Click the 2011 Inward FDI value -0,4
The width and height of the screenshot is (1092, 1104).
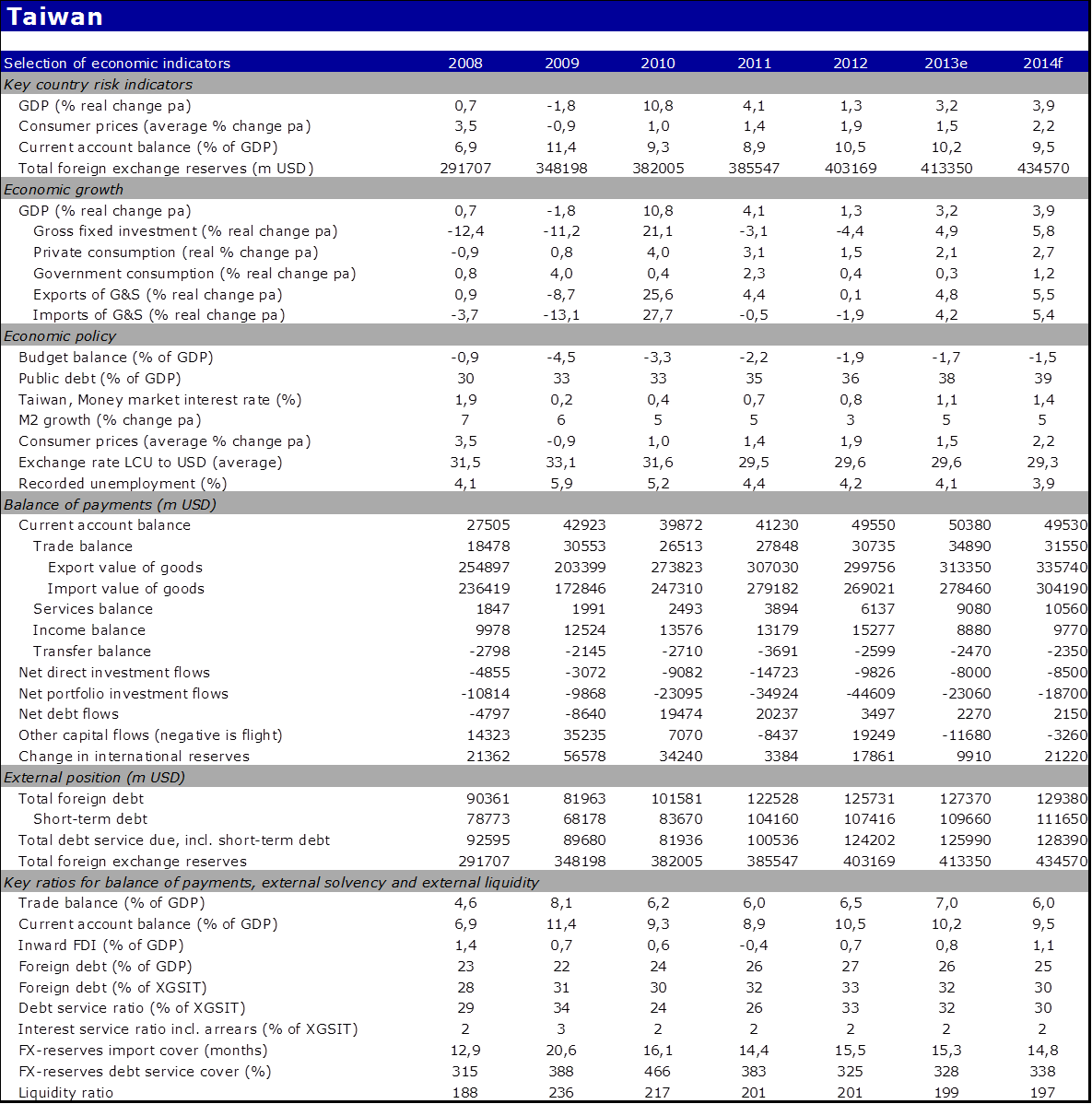pyautogui.click(x=754, y=945)
